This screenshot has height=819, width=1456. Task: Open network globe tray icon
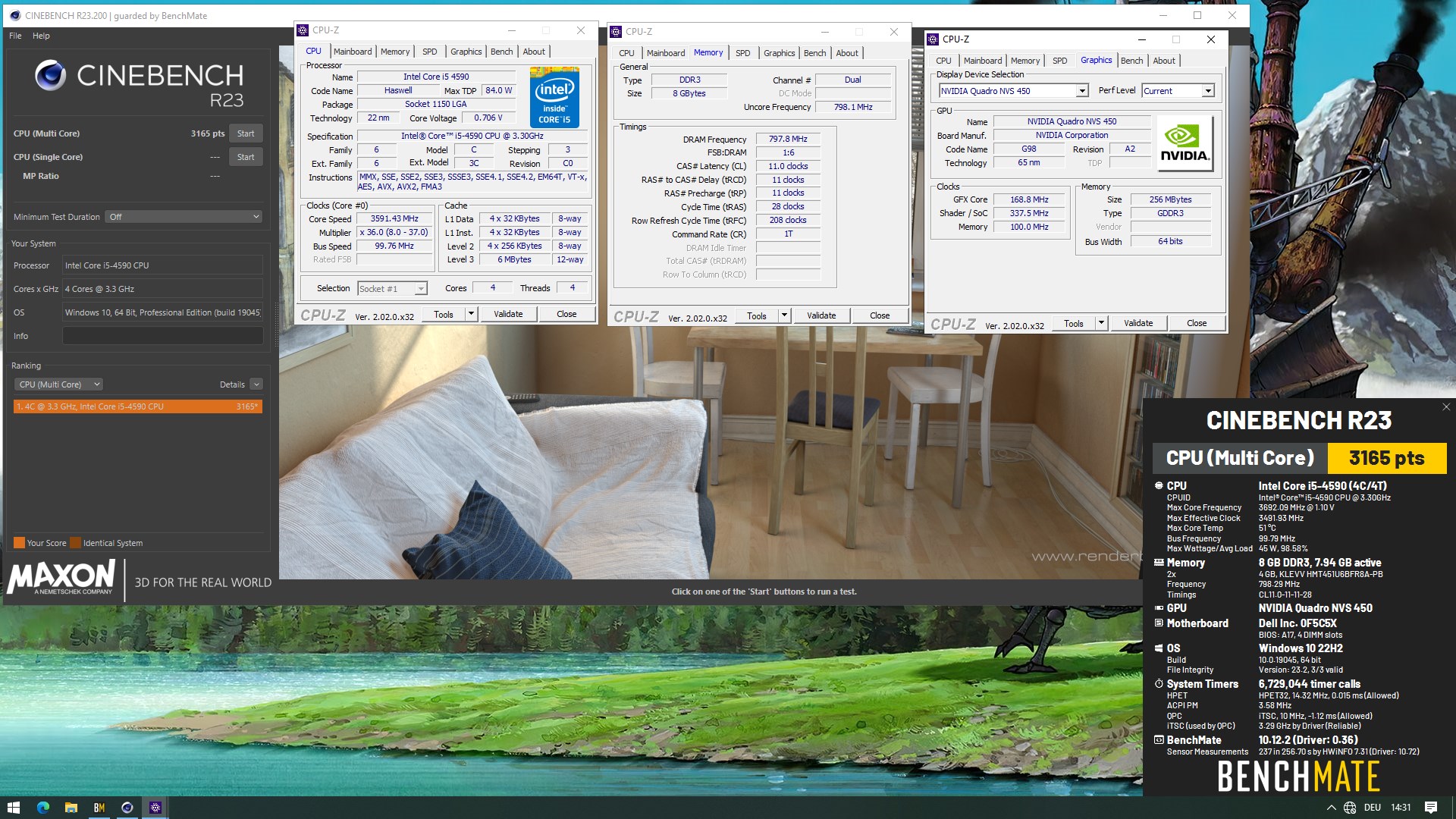pyautogui.click(x=1350, y=808)
